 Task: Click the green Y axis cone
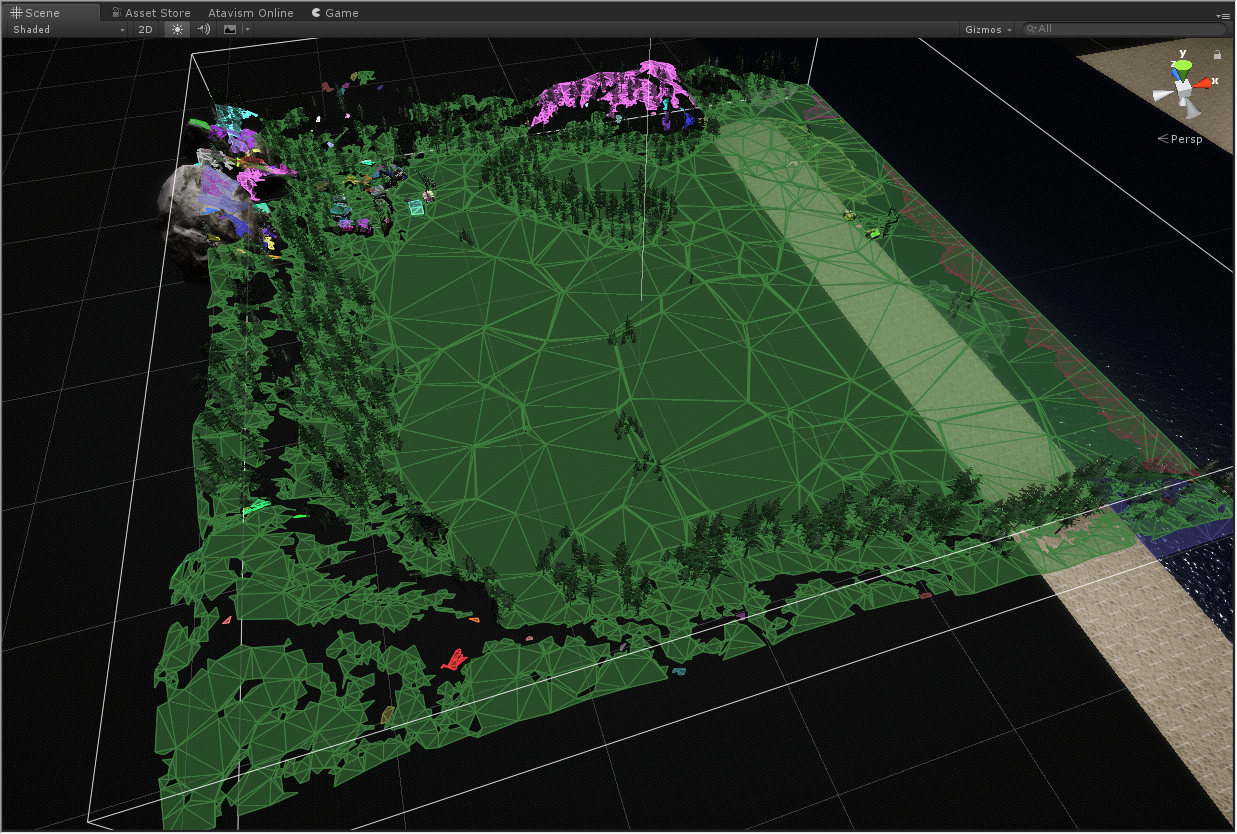coord(1183,66)
